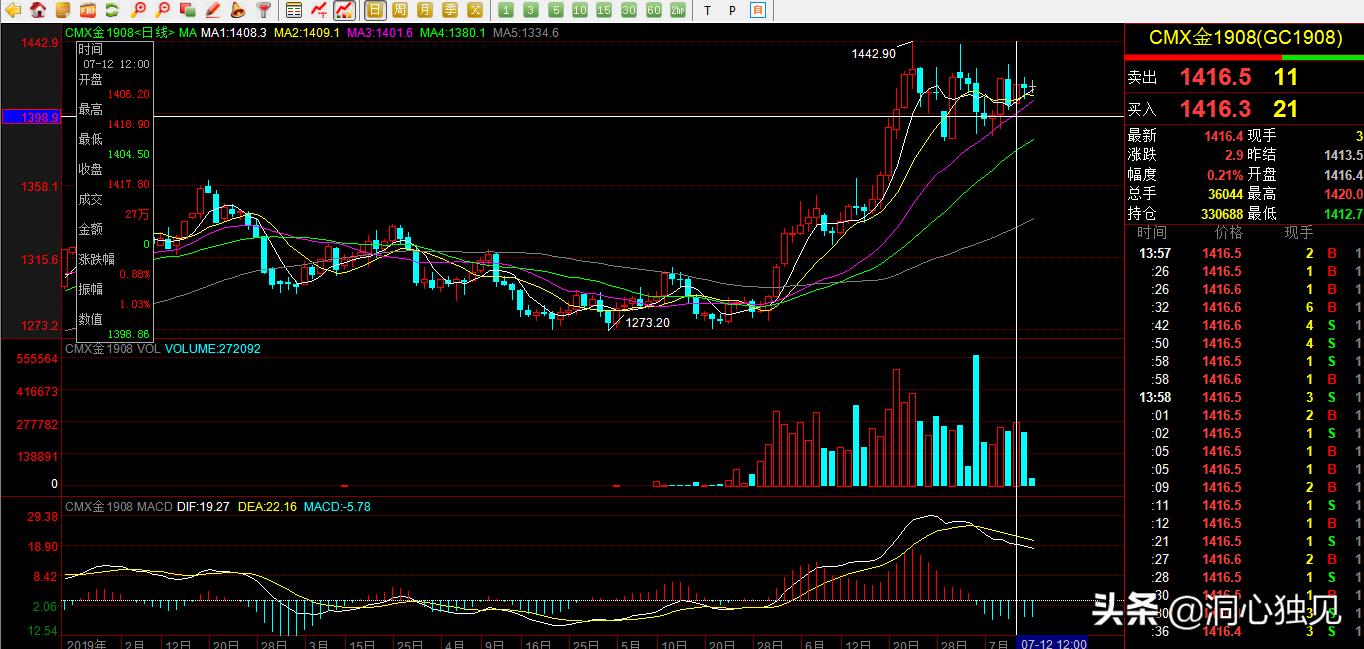Click the CMX金1908(GC1908) contract title
Image resolution: width=1364 pixels, height=649 pixels.
(1244, 38)
